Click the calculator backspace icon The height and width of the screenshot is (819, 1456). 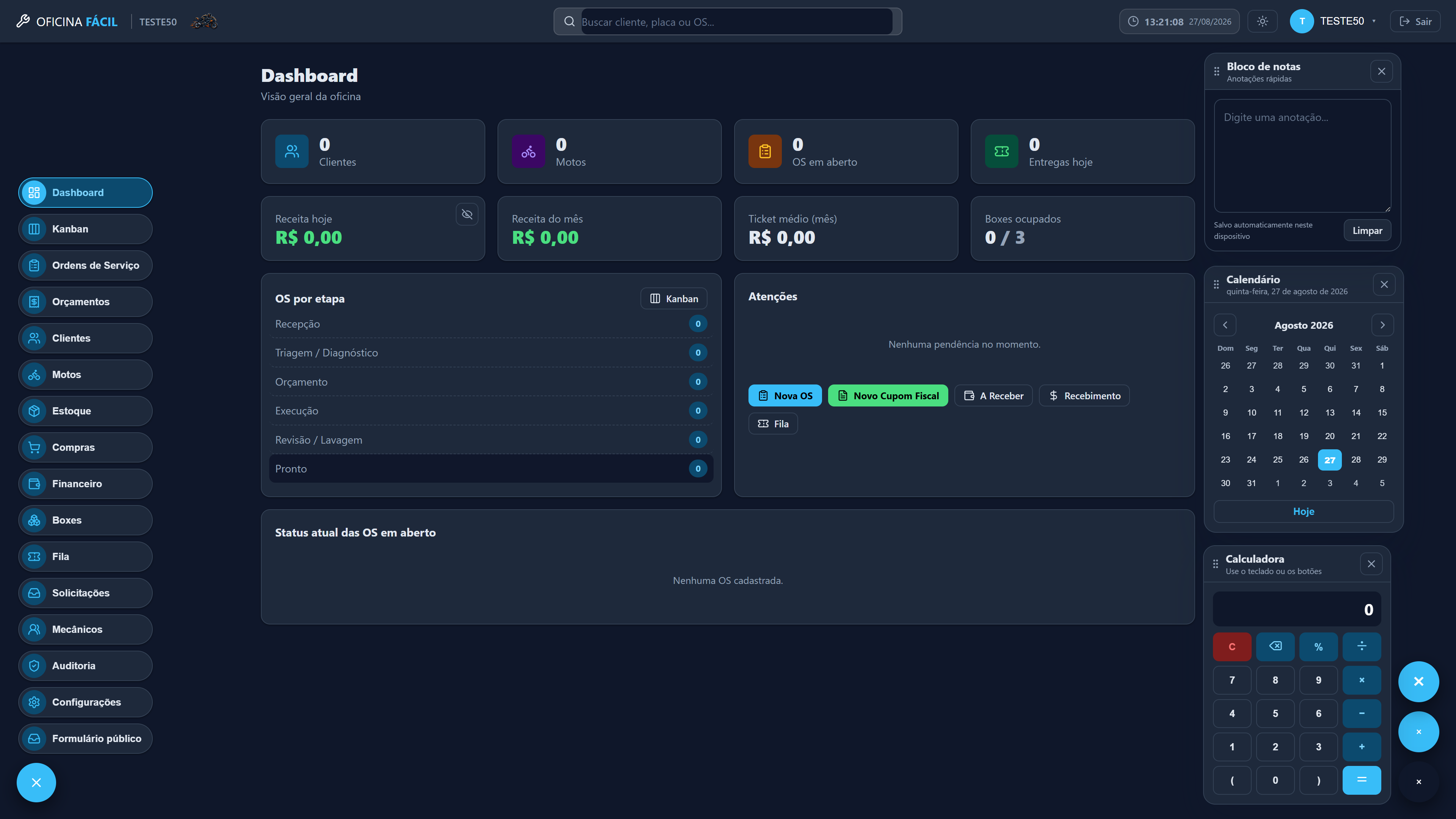pos(1275,646)
